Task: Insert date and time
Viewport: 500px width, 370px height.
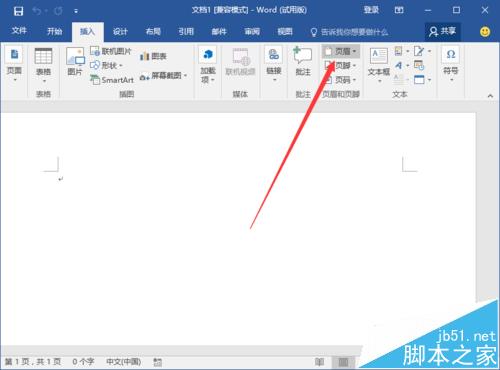Action: click(x=419, y=65)
